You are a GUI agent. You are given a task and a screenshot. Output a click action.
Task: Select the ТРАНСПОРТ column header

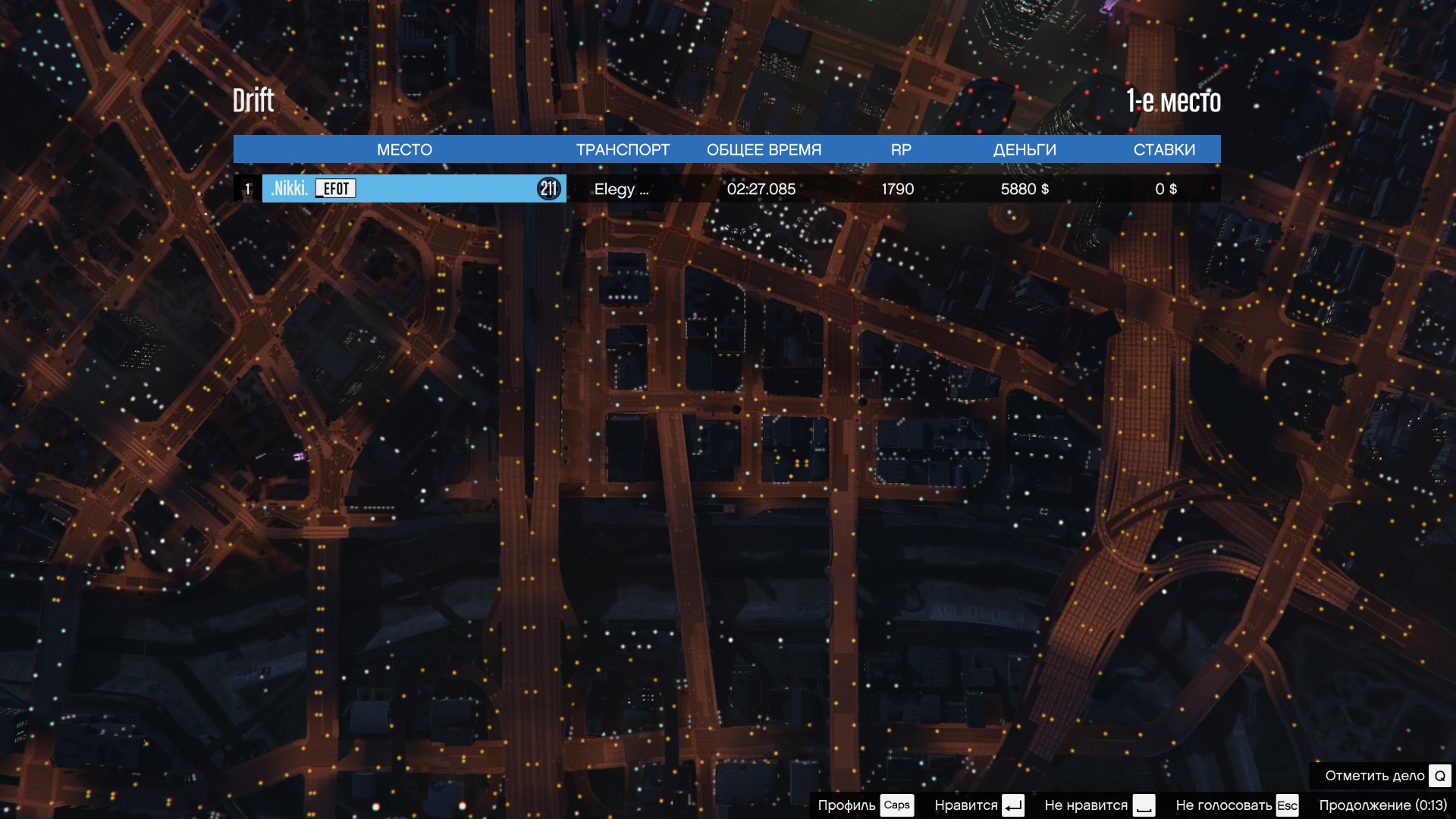623,149
